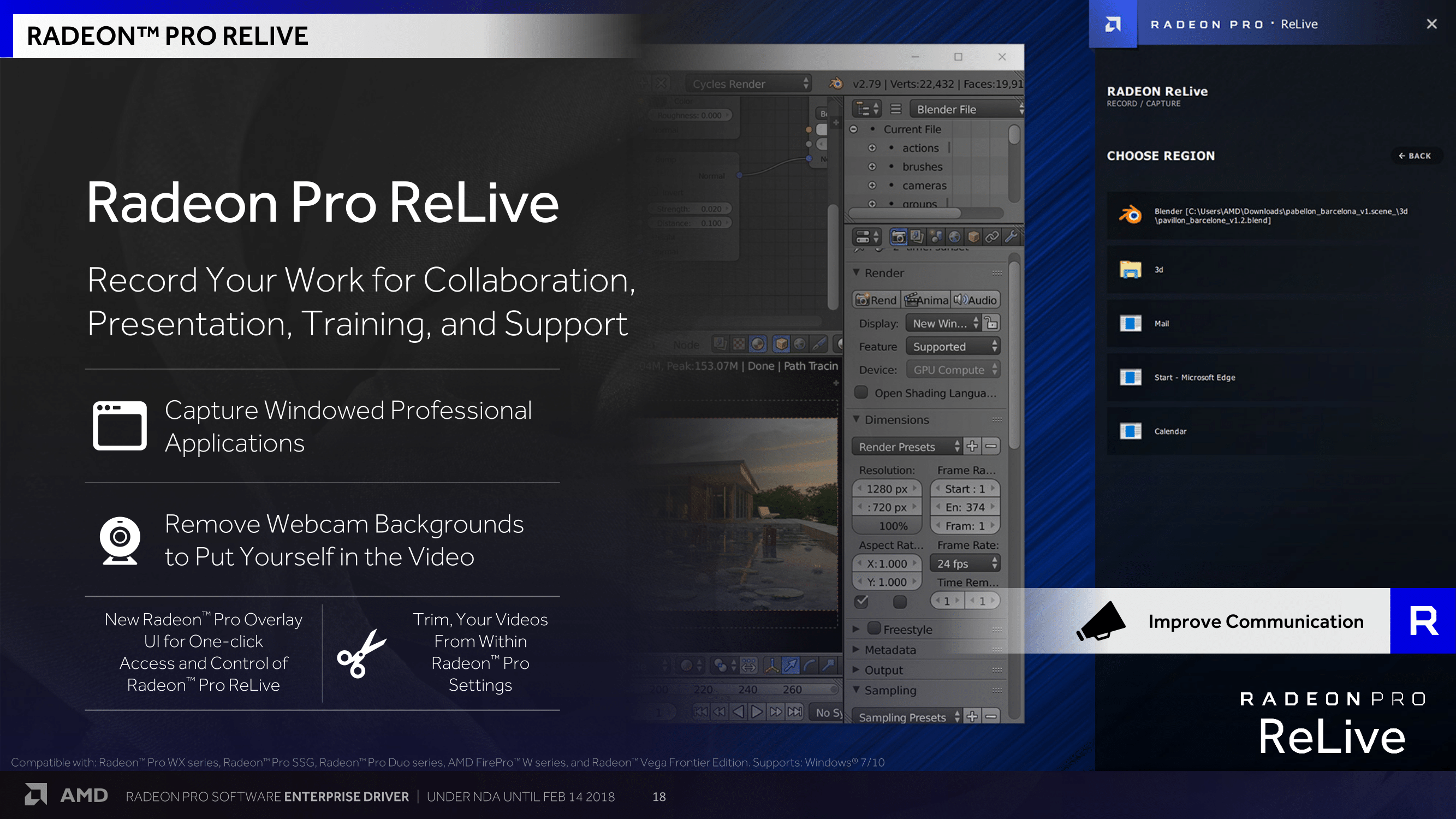Select the GPU Compute device dropdown
The width and height of the screenshot is (1456, 819).
tap(951, 370)
